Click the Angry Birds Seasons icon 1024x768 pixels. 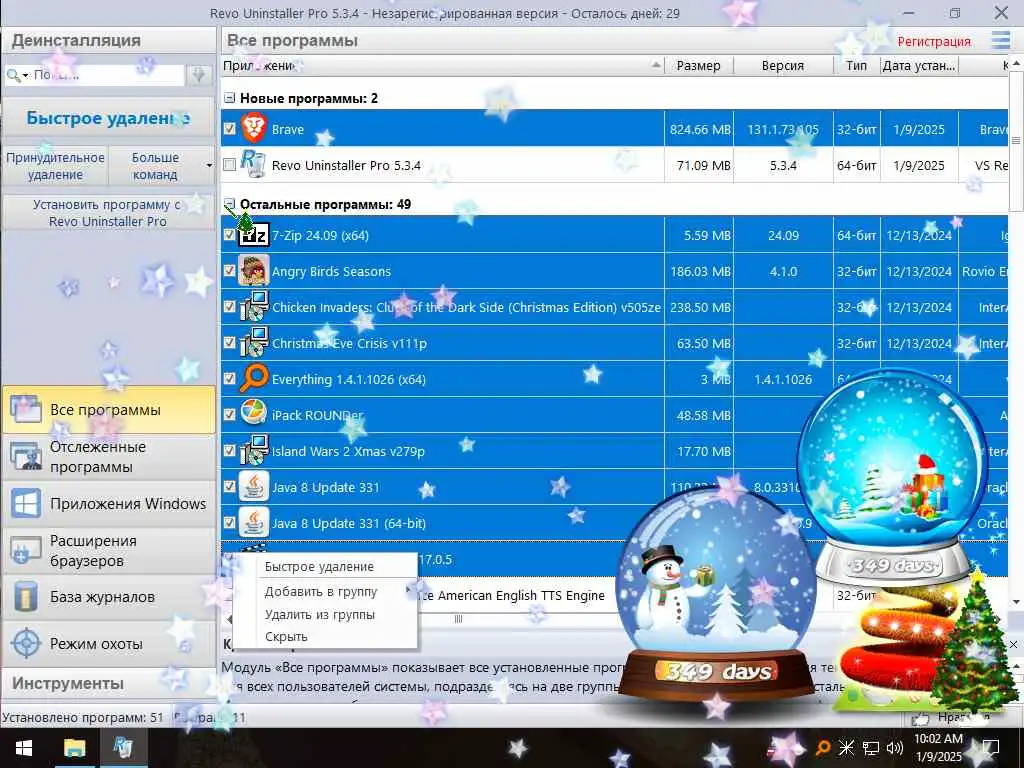253,270
